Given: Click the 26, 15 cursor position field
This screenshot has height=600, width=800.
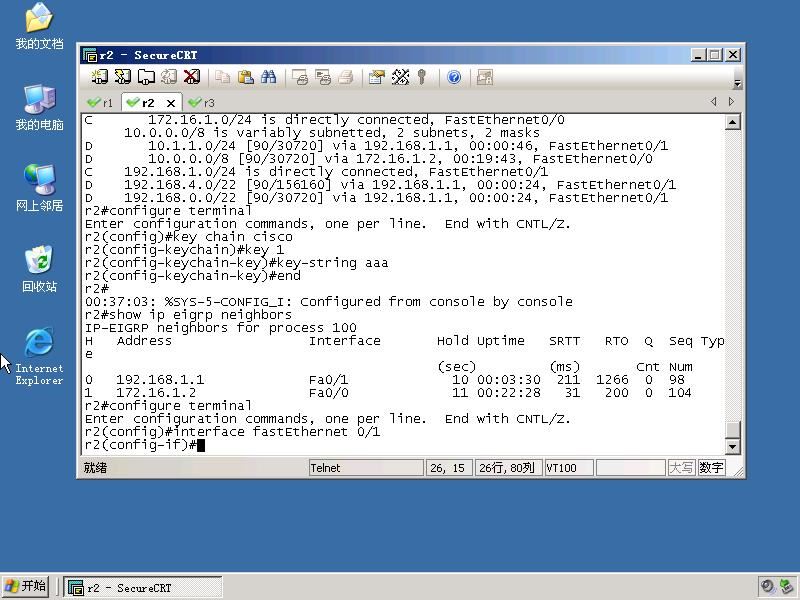Looking at the screenshot, I should pyautogui.click(x=447, y=468).
